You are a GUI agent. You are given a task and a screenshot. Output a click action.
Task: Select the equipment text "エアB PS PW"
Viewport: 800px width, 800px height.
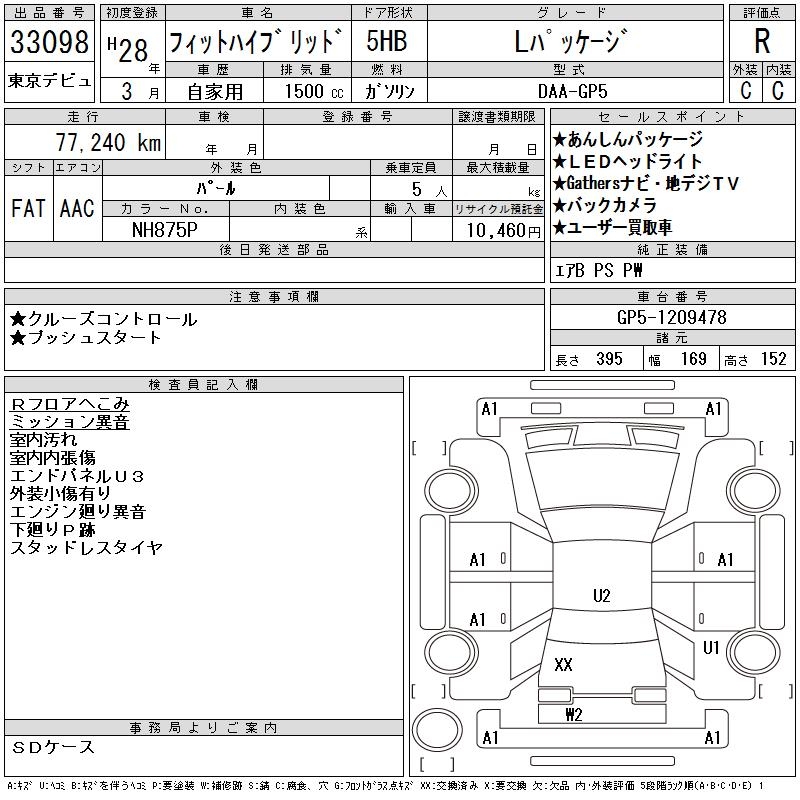click(599, 270)
